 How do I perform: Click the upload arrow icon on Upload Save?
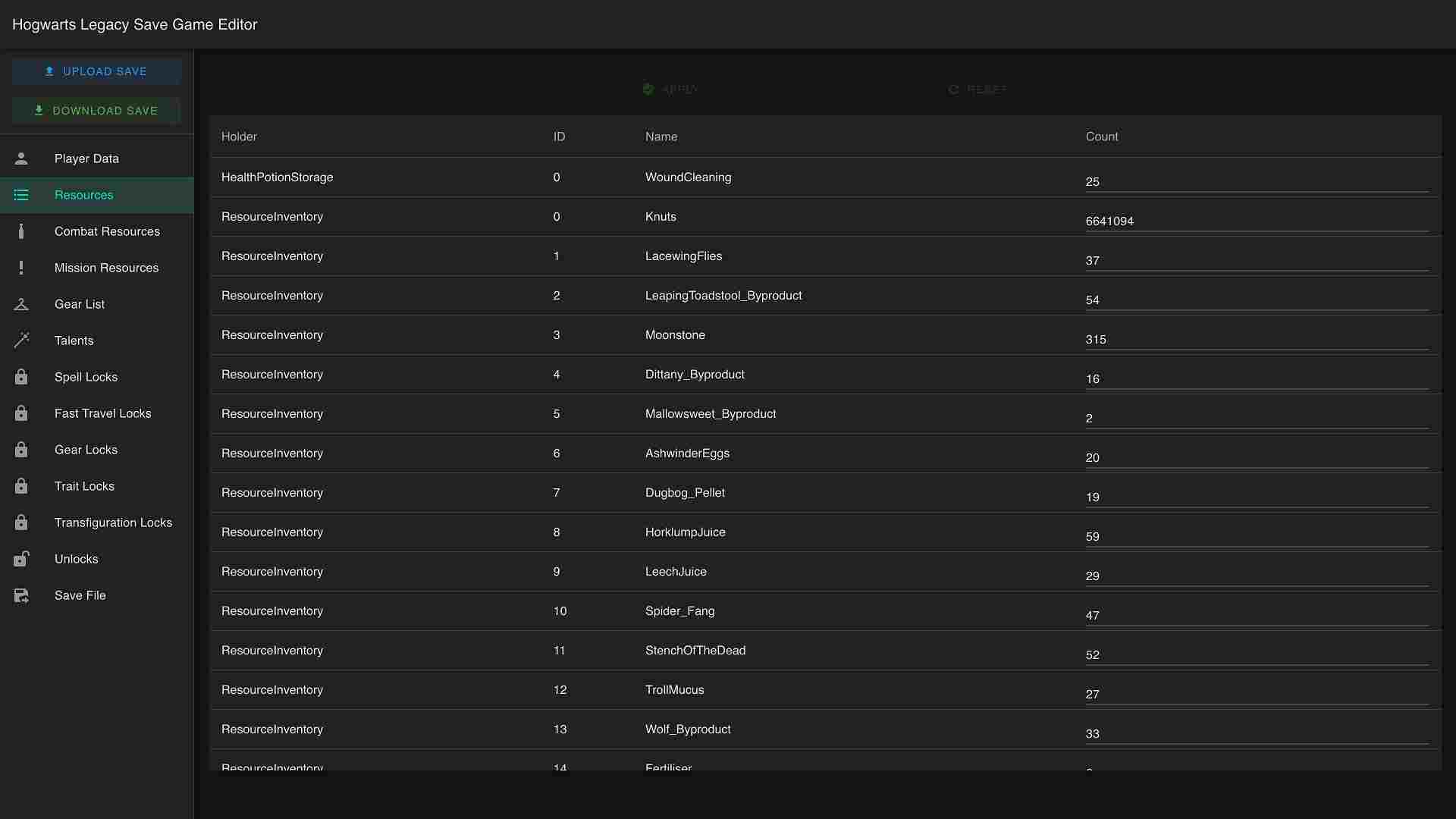(49, 71)
